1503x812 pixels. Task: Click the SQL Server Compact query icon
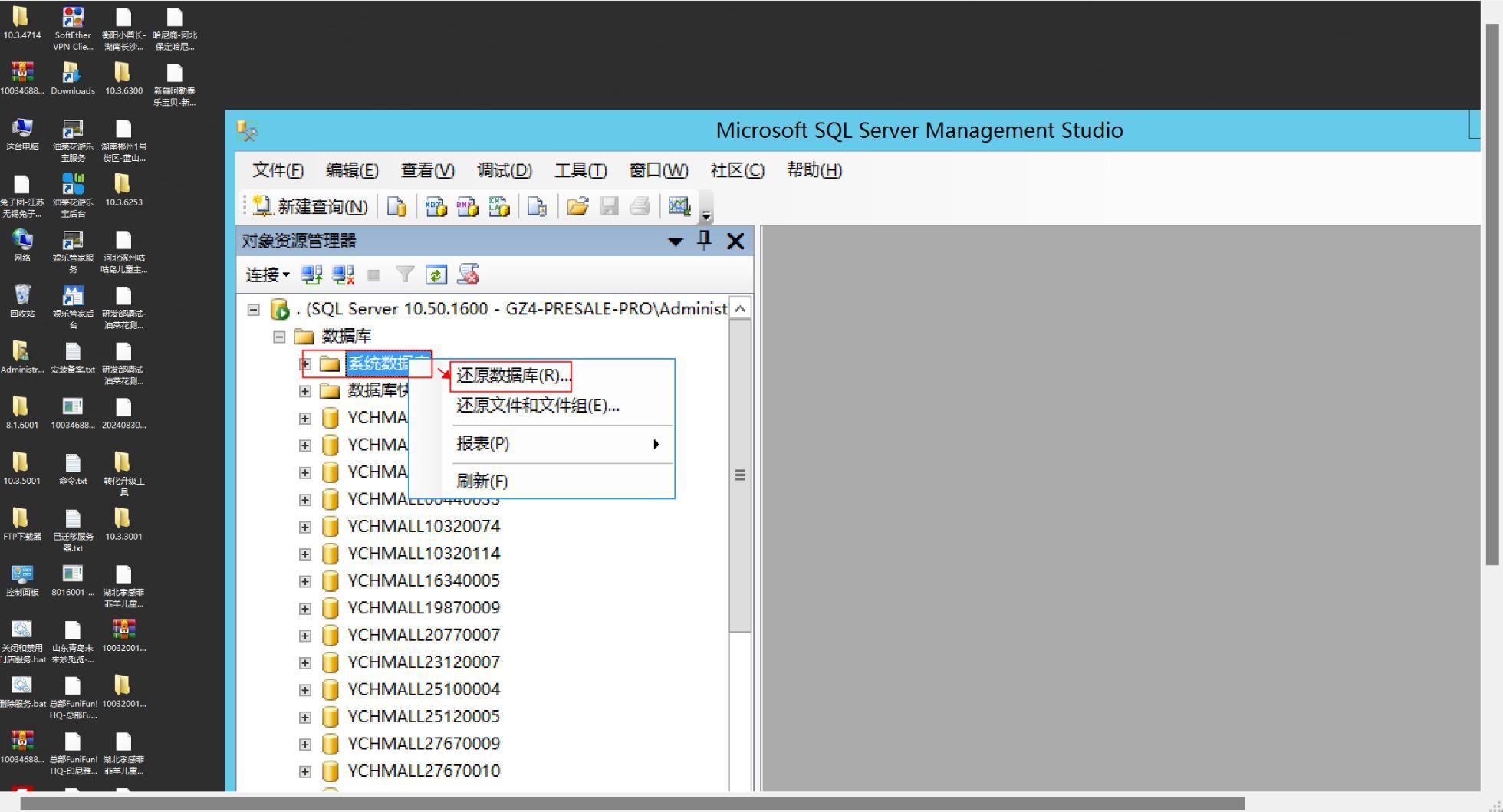(537, 206)
